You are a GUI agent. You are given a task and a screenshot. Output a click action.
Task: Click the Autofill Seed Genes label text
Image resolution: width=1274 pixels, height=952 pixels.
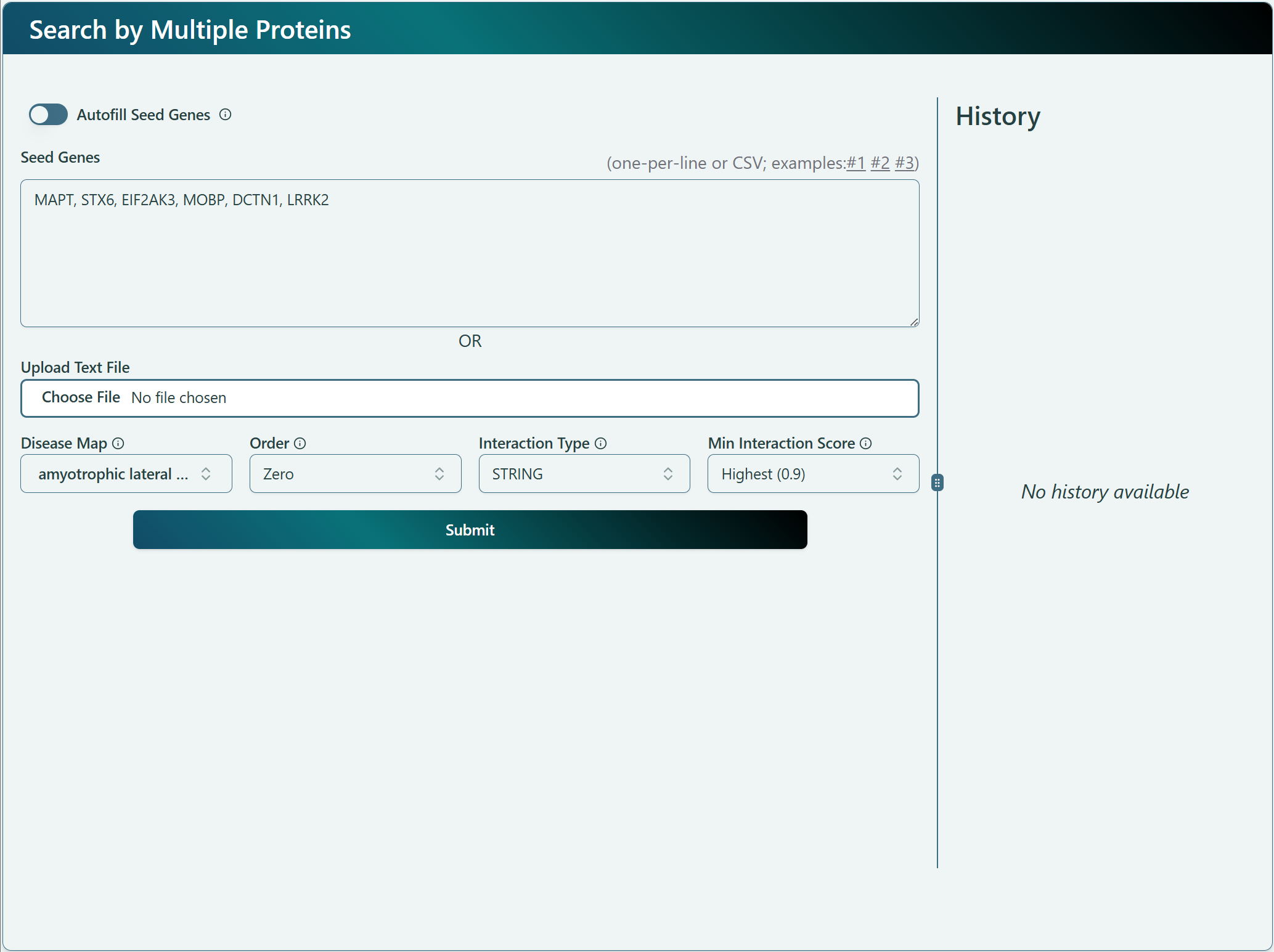143,115
